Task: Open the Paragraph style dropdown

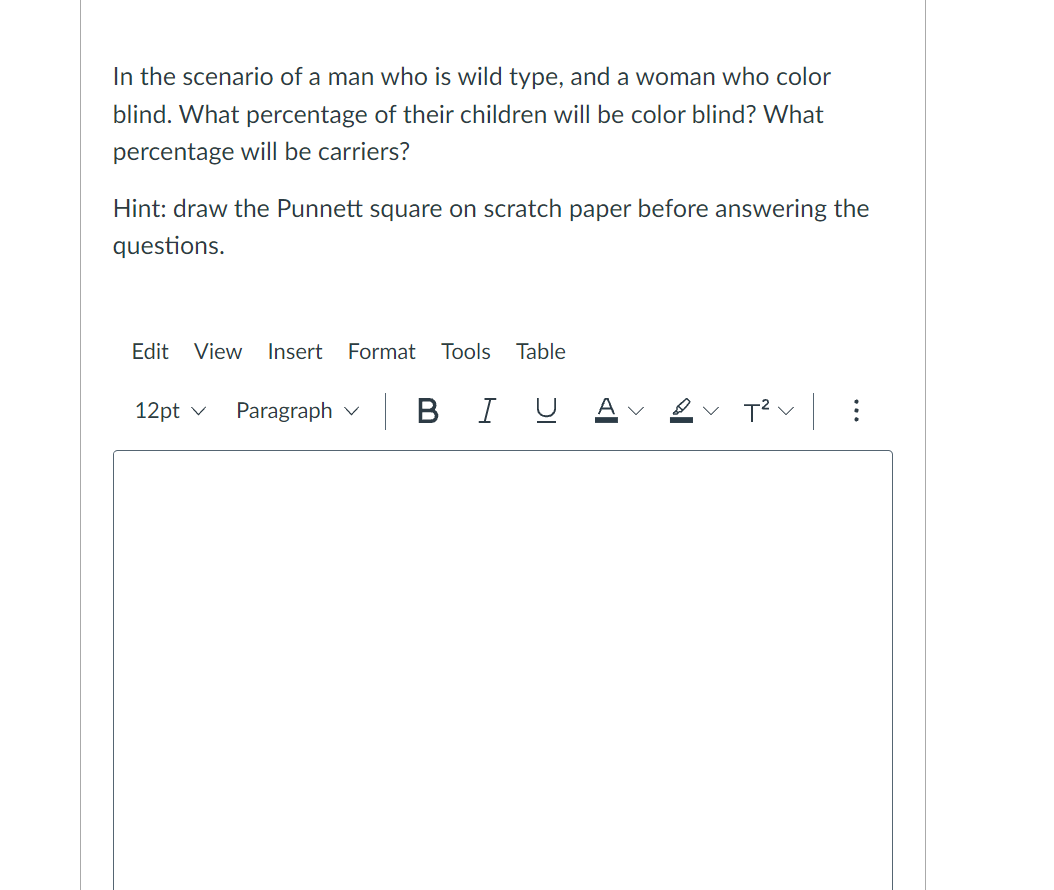Action: [296, 410]
